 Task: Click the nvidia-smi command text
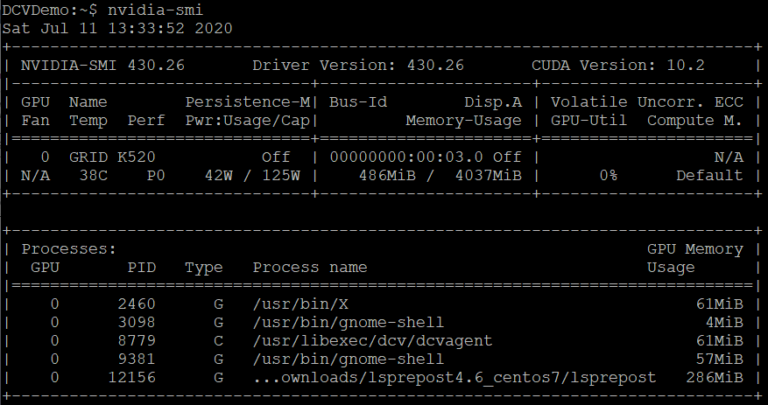click(x=155, y=10)
